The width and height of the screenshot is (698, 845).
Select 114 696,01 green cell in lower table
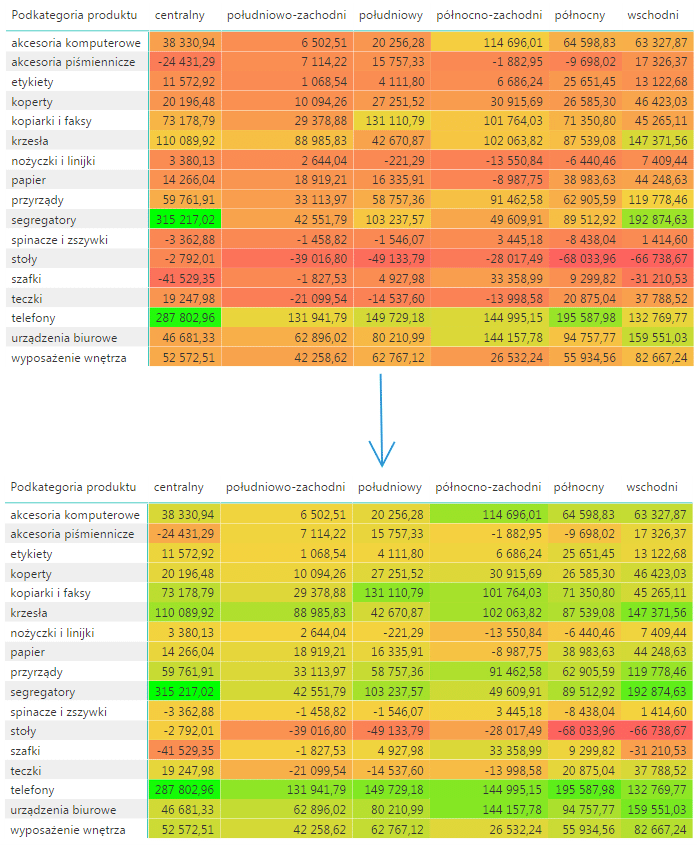pos(490,514)
